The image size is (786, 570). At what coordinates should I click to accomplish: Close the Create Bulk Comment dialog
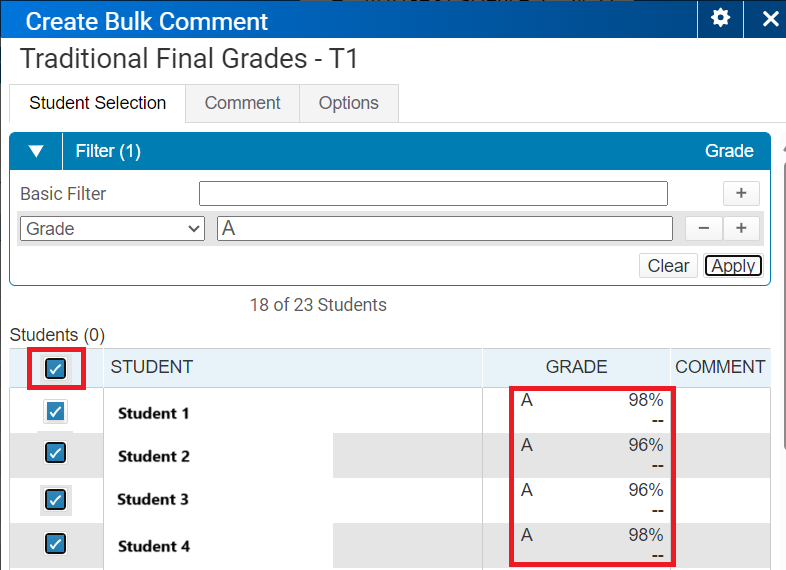click(770, 19)
